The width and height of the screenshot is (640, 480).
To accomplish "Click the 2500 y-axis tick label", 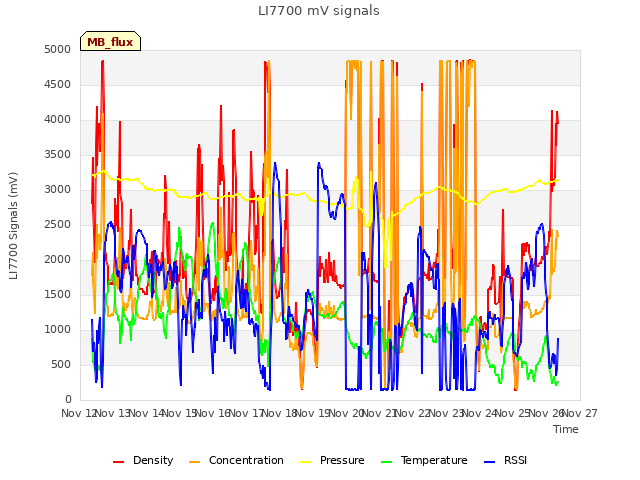I will [x=58, y=224].
